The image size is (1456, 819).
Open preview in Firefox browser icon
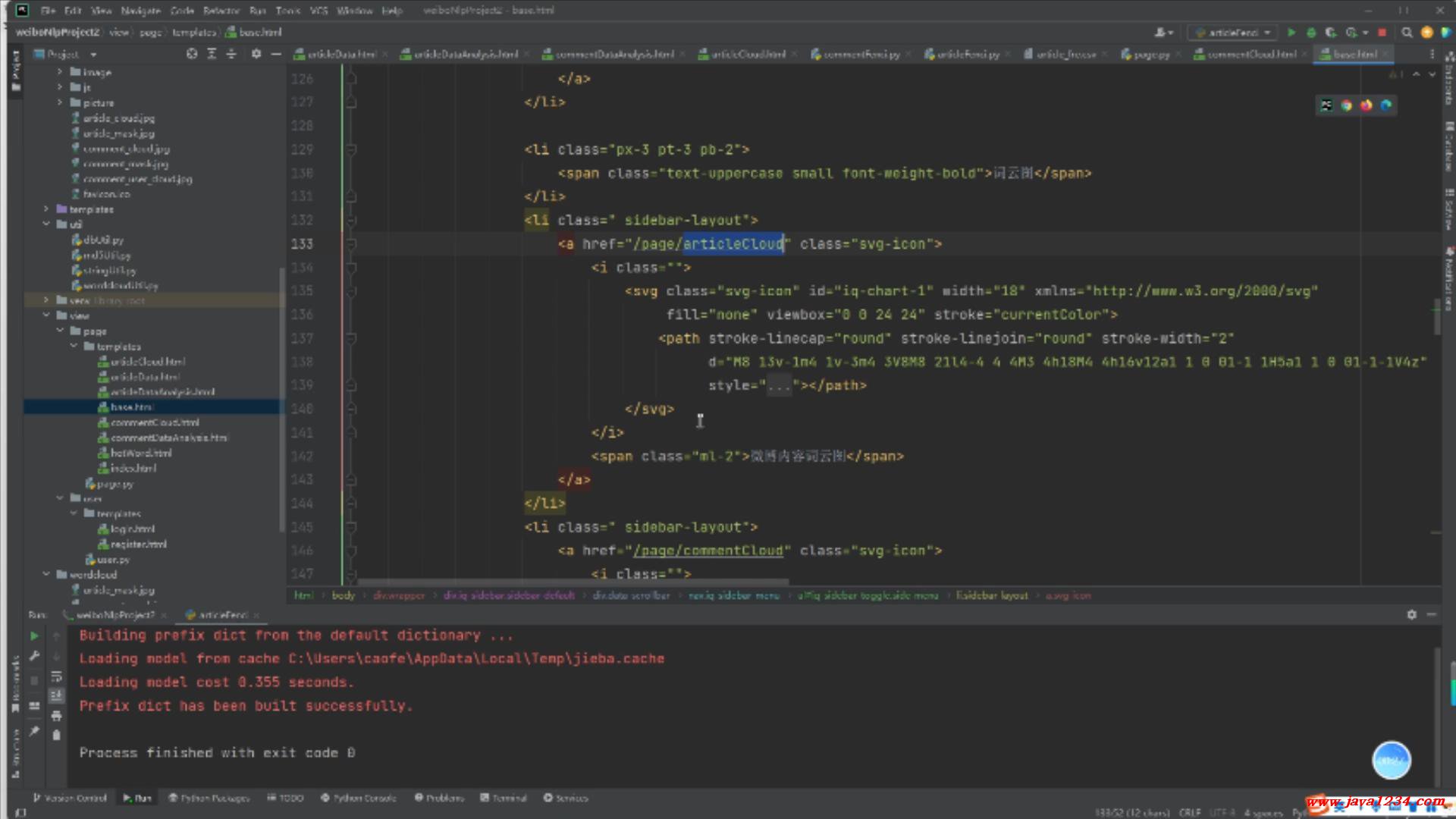coord(1366,105)
